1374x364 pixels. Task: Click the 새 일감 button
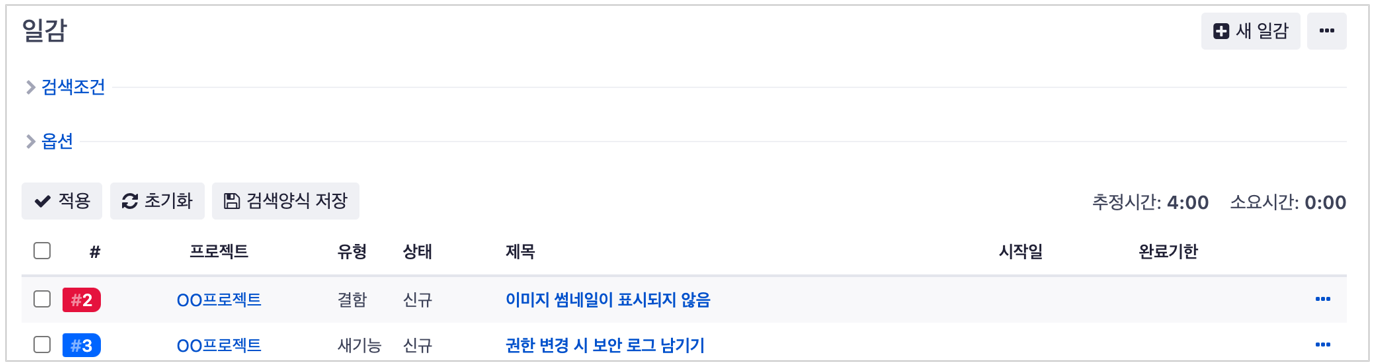click(x=1250, y=31)
